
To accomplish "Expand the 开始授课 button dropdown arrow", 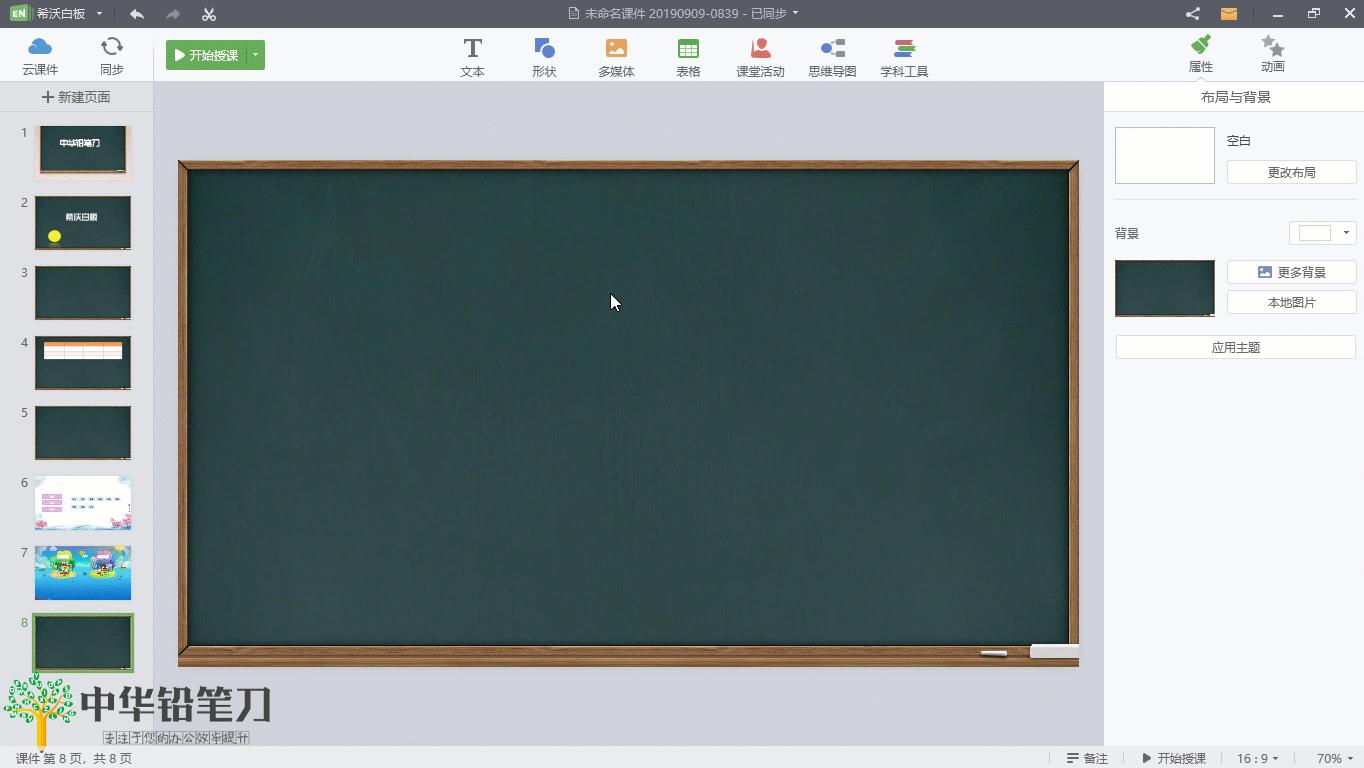I will pyautogui.click(x=255, y=55).
